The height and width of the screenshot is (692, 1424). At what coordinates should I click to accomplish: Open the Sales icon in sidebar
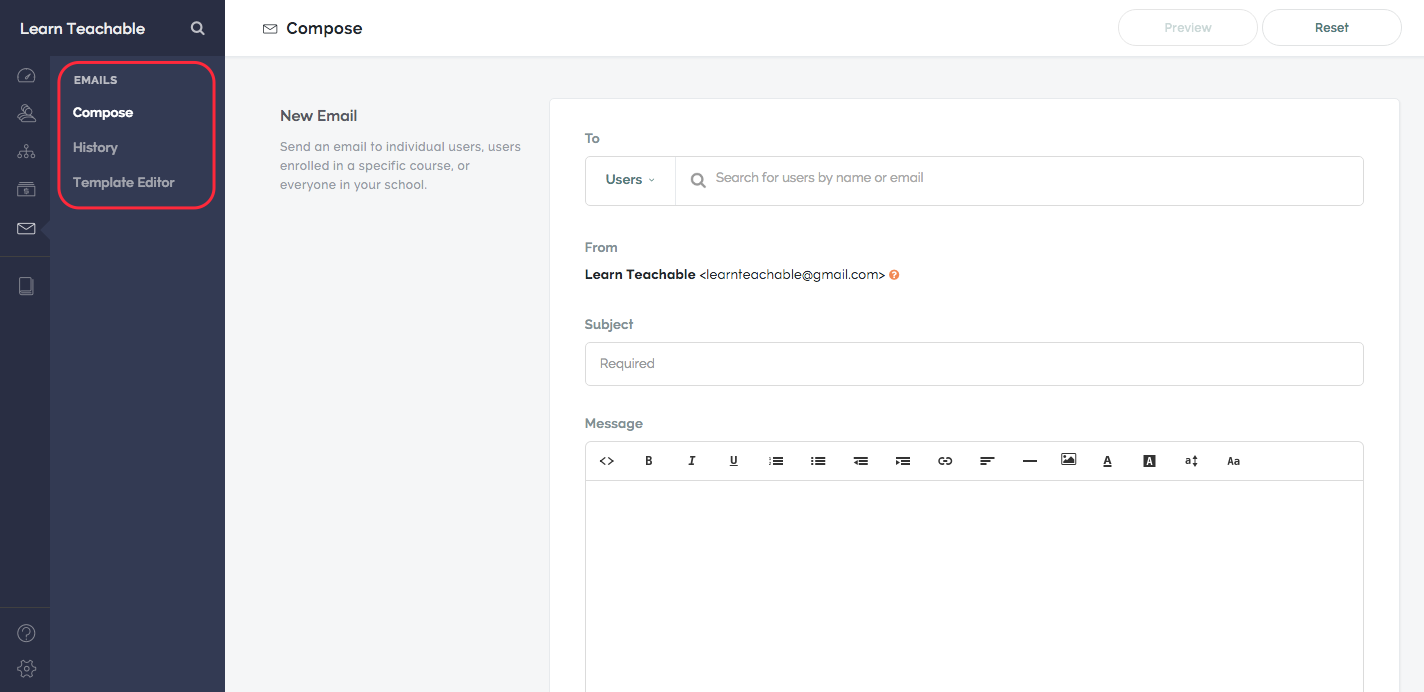click(27, 189)
